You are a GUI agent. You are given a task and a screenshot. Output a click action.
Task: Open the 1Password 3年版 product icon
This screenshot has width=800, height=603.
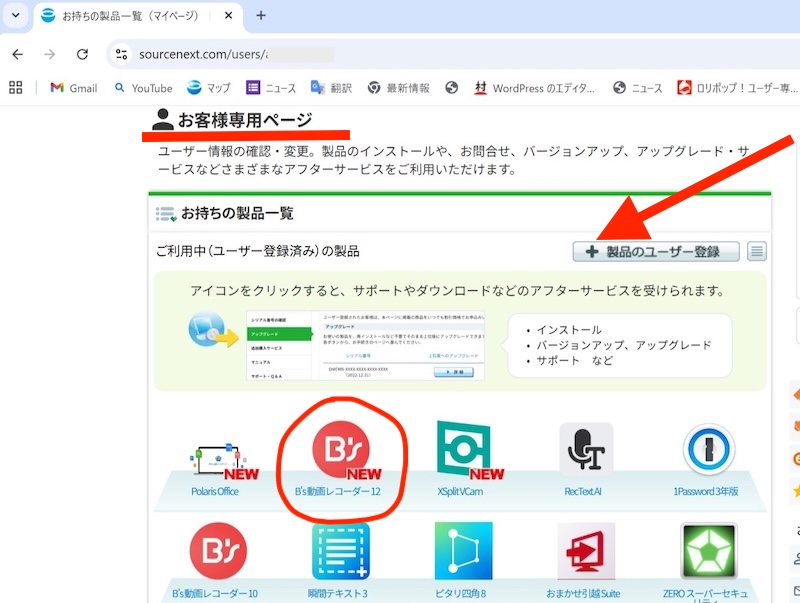708,450
